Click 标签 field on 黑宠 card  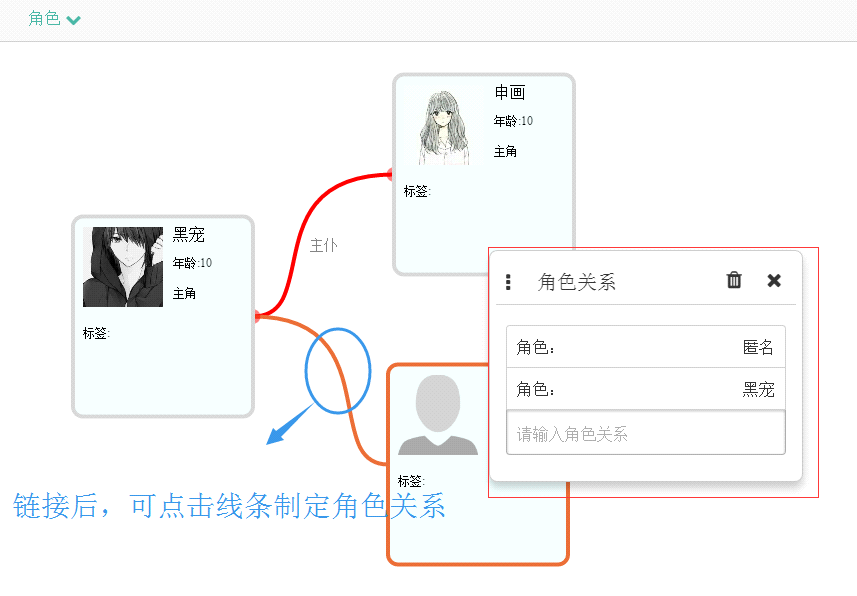[96, 333]
